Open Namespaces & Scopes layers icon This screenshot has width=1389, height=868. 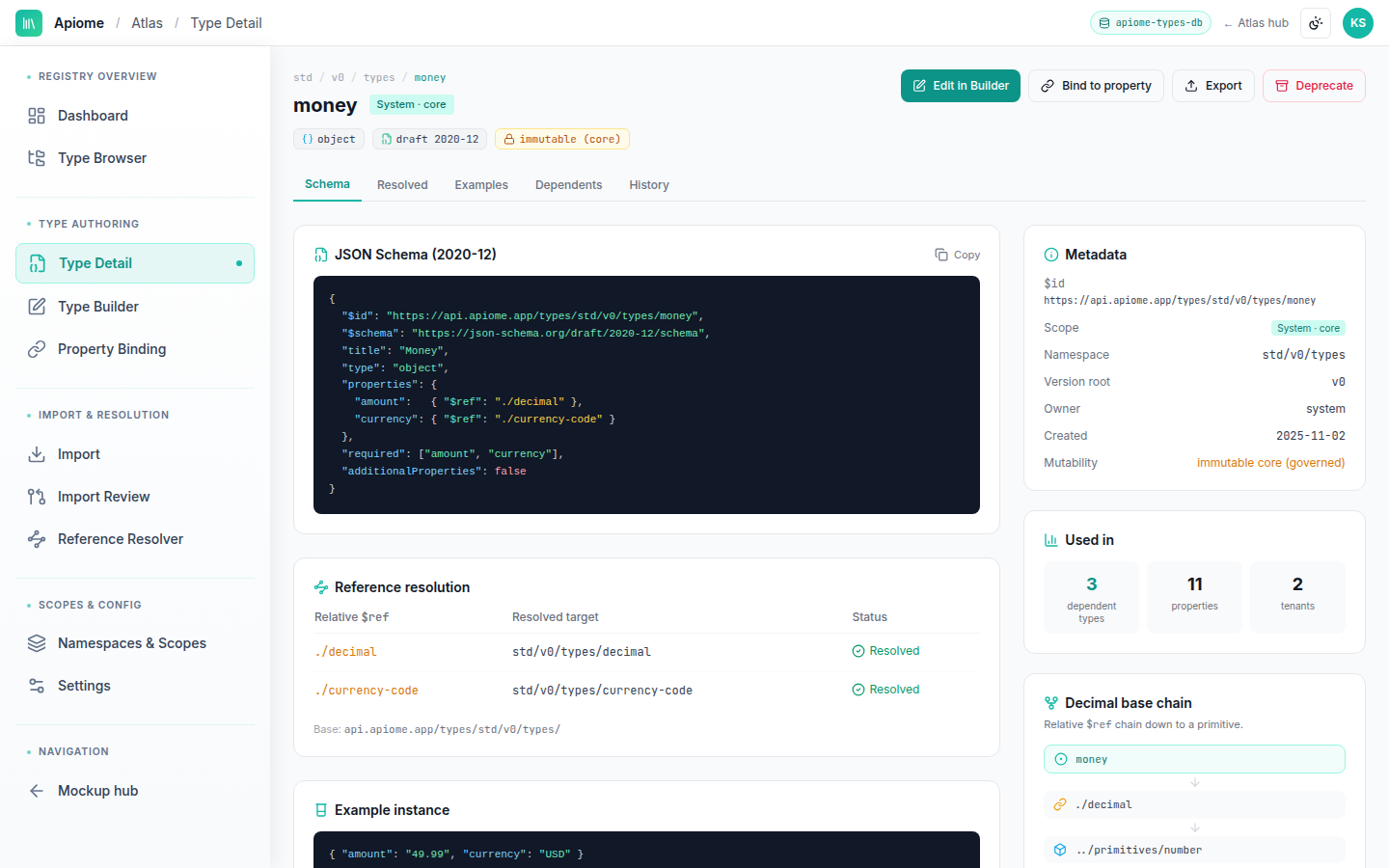click(37, 643)
